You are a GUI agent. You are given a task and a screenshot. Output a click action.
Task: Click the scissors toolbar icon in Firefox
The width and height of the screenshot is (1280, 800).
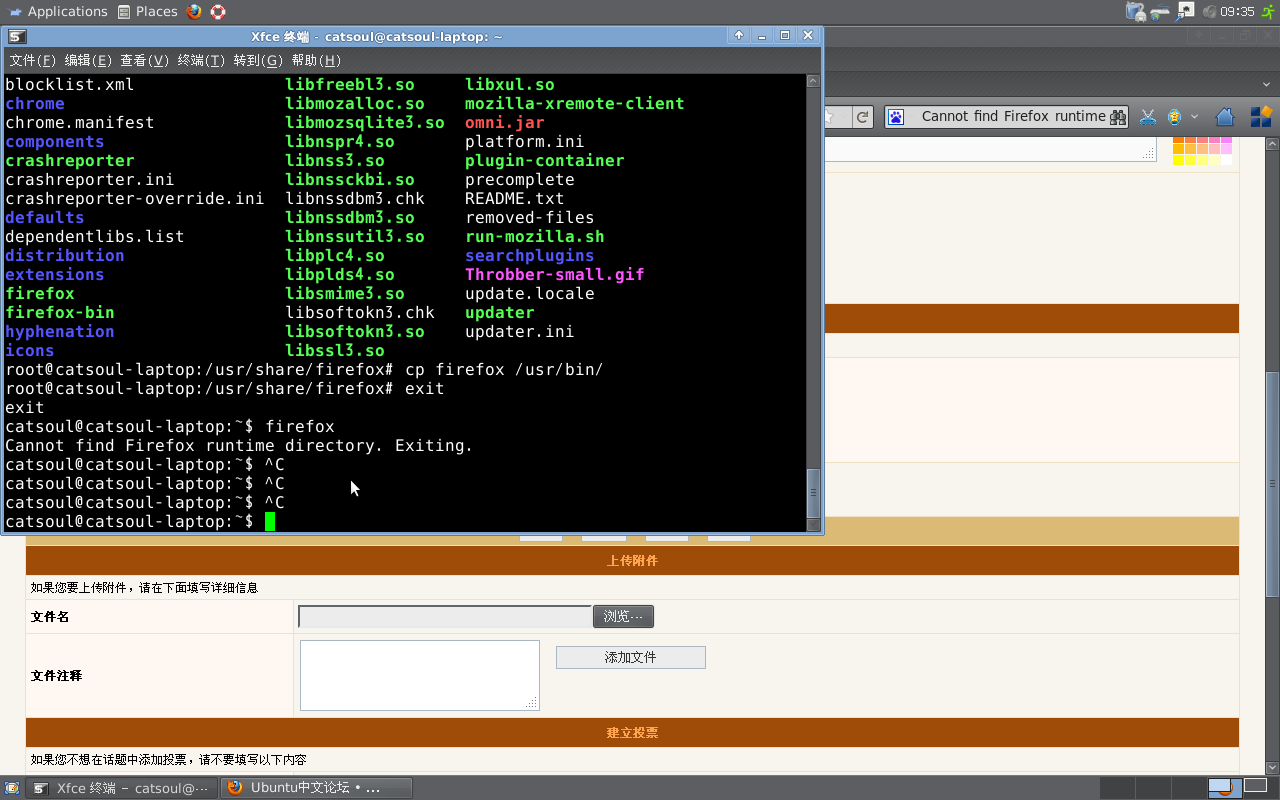click(x=1148, y=117)
